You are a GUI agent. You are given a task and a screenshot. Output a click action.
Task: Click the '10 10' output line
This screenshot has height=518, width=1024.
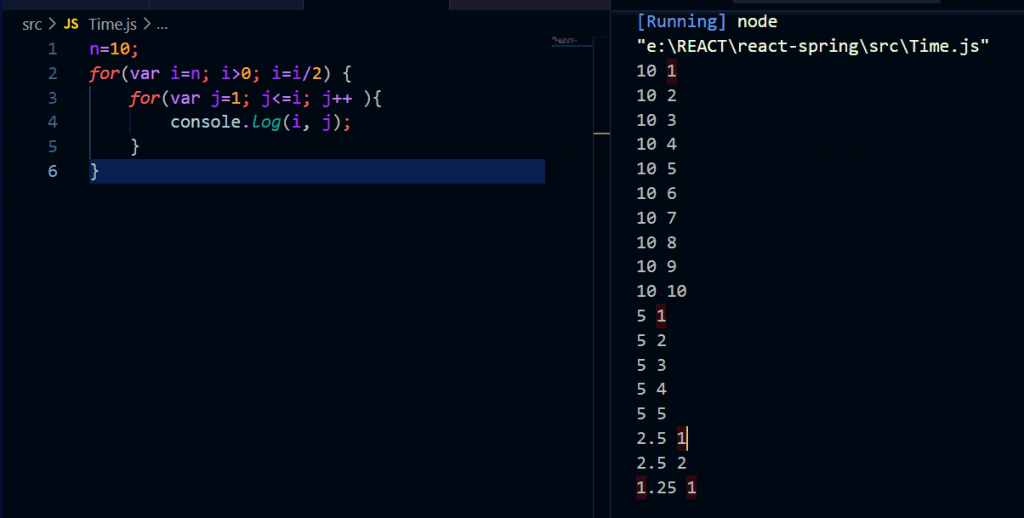661,291
